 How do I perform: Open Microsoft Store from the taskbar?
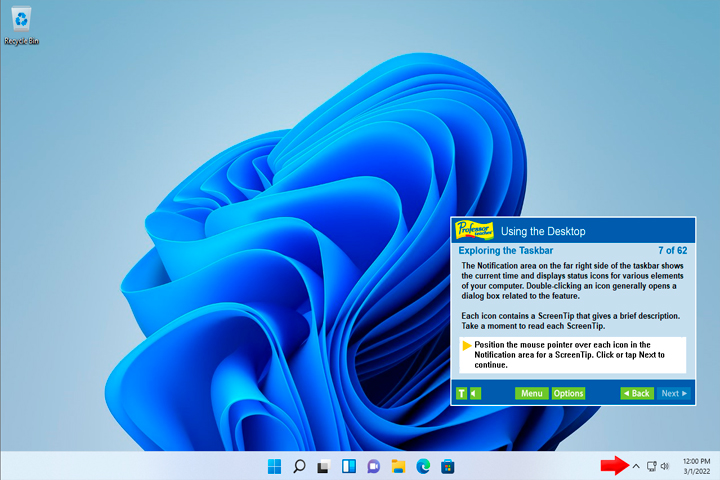coord(448,466)
